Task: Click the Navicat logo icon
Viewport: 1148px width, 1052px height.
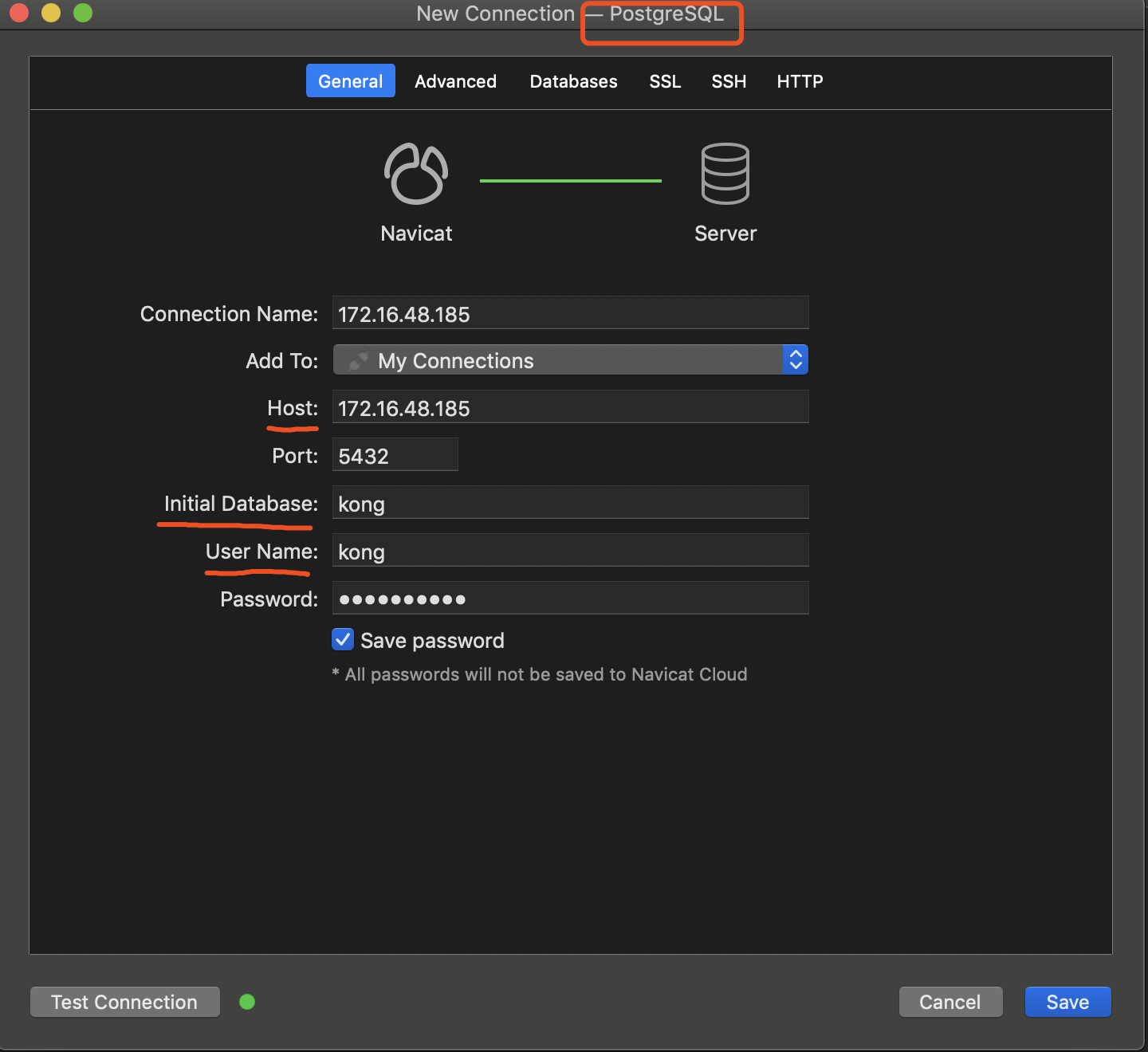Action: 416,174
